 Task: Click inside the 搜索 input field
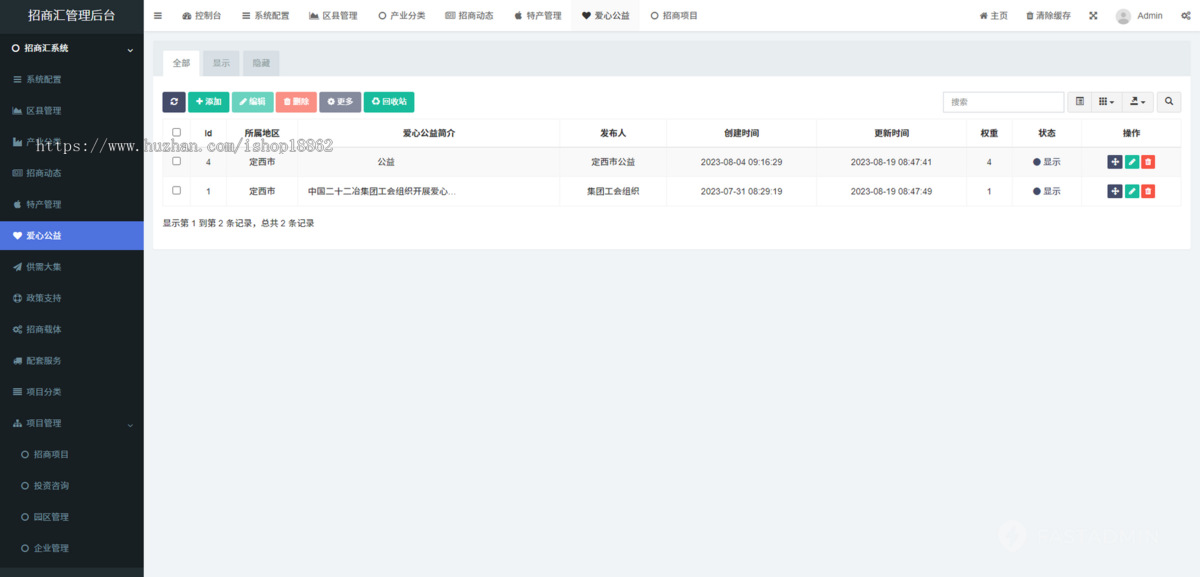coord(1002,101)
